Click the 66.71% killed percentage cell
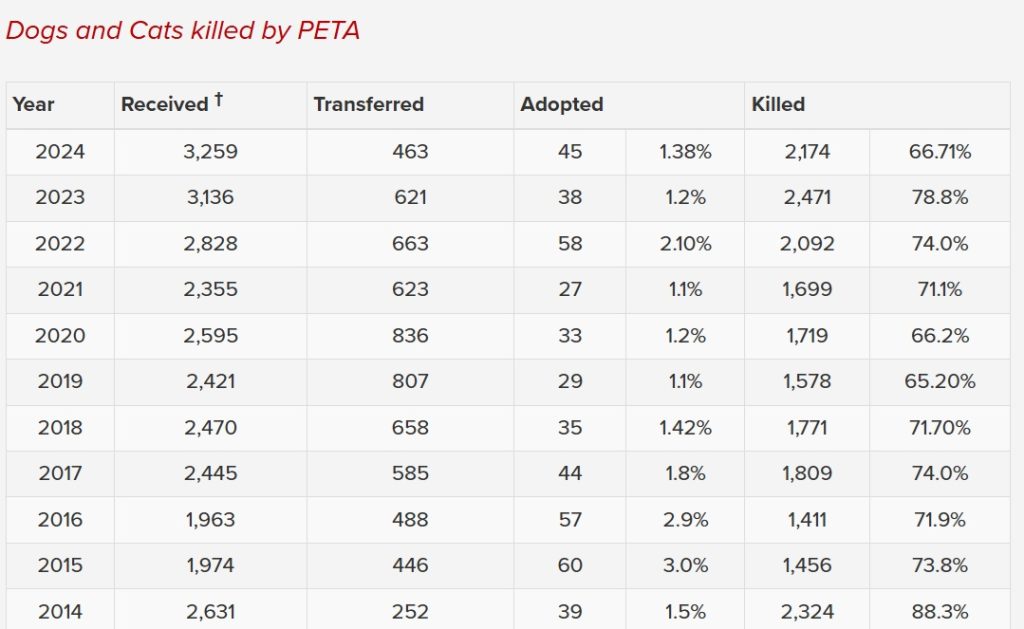 (x=940, y=152)
